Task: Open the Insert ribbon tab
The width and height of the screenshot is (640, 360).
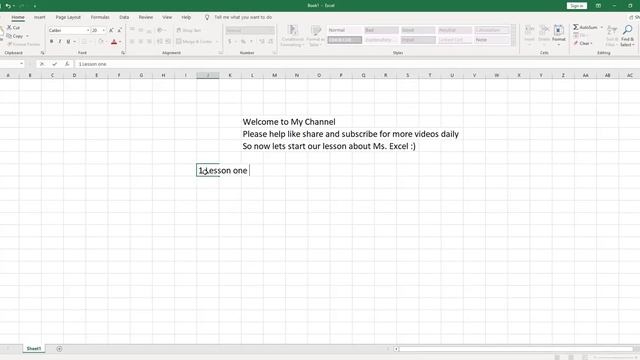Action: point(40,17)
